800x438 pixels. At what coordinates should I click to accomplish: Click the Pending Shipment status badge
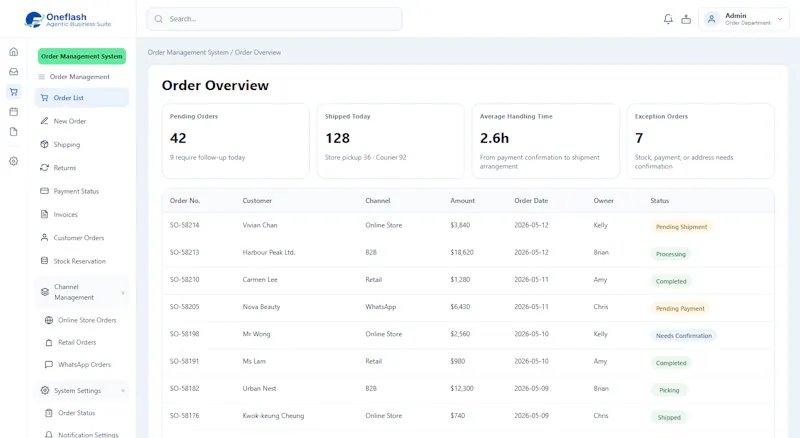(682, 227)
